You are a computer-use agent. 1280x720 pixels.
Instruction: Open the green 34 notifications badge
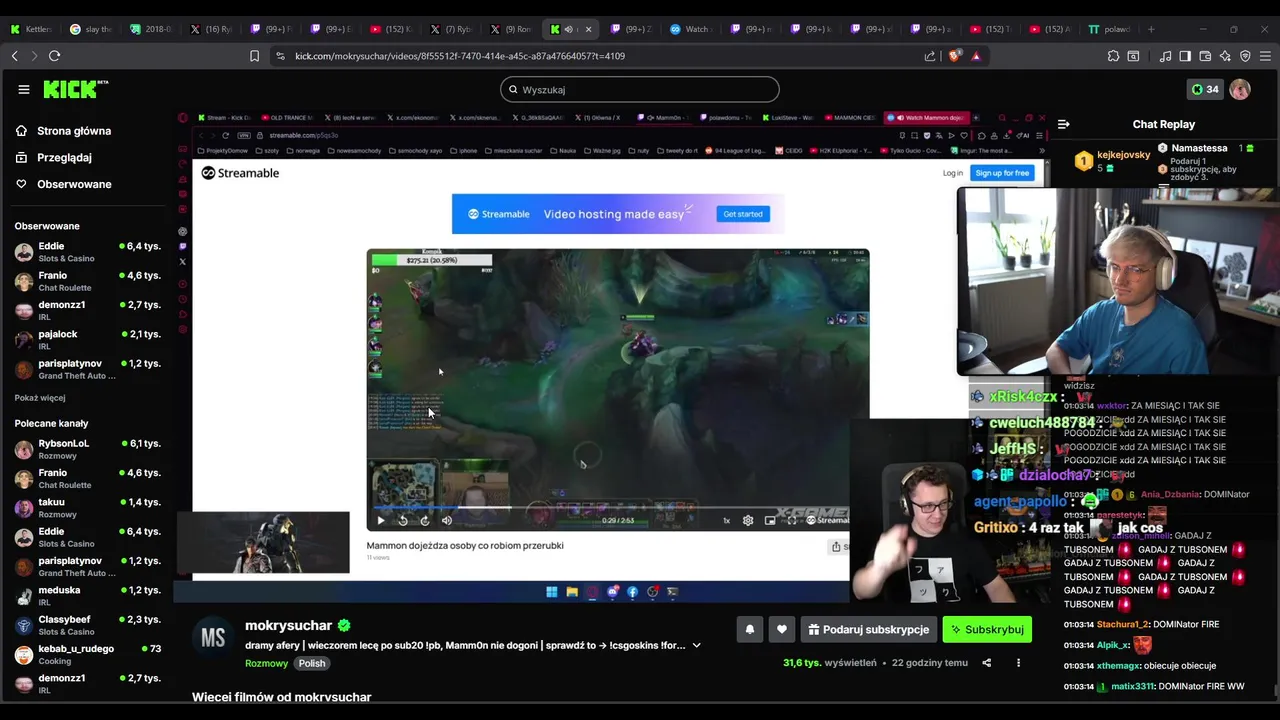click(x=1205, y=89)
